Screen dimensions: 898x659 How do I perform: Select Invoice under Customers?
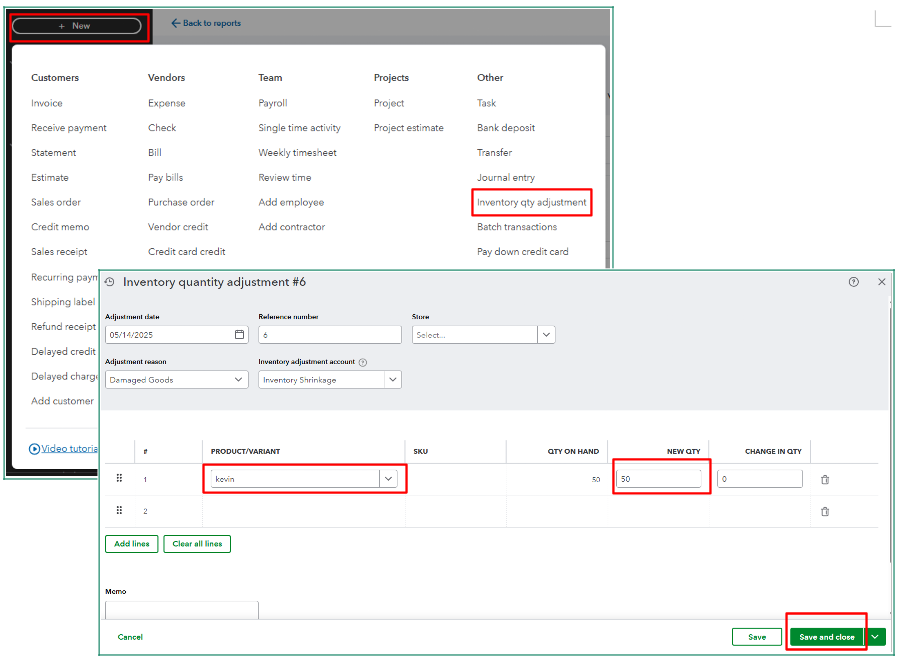pyautogui.click(x=47, y=103)
